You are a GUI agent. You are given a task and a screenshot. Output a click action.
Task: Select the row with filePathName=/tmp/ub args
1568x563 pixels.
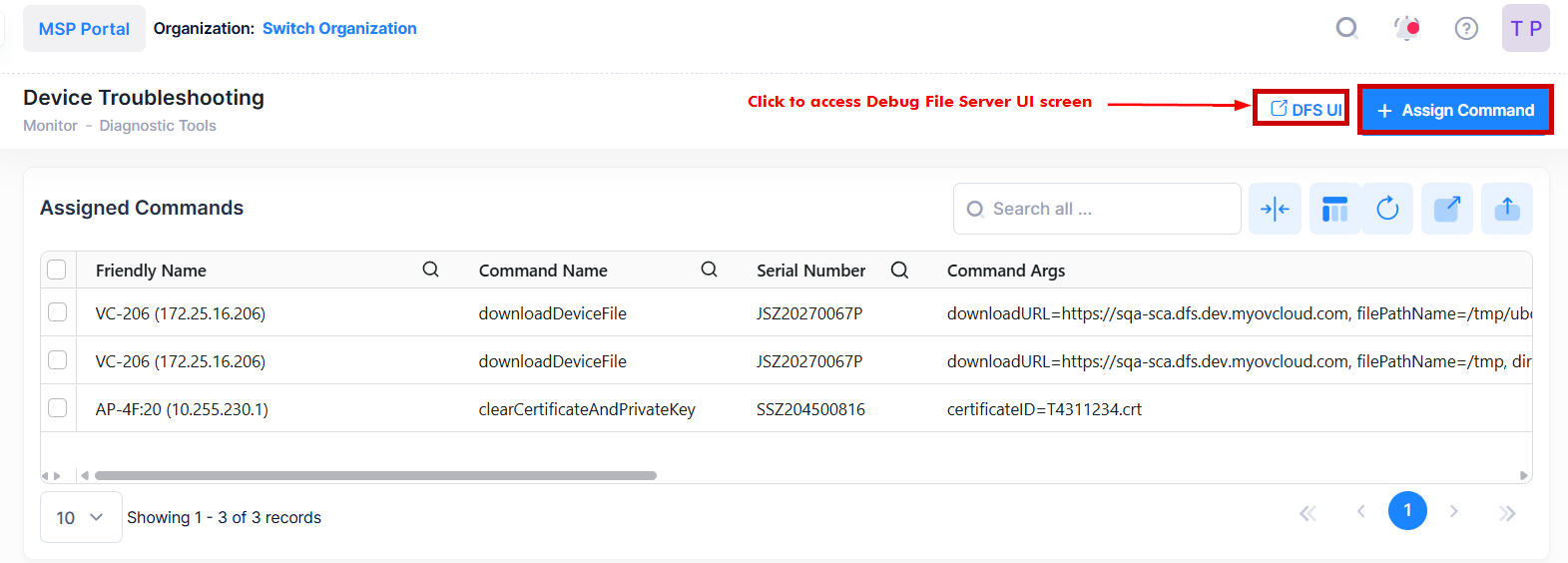point(57,312)
